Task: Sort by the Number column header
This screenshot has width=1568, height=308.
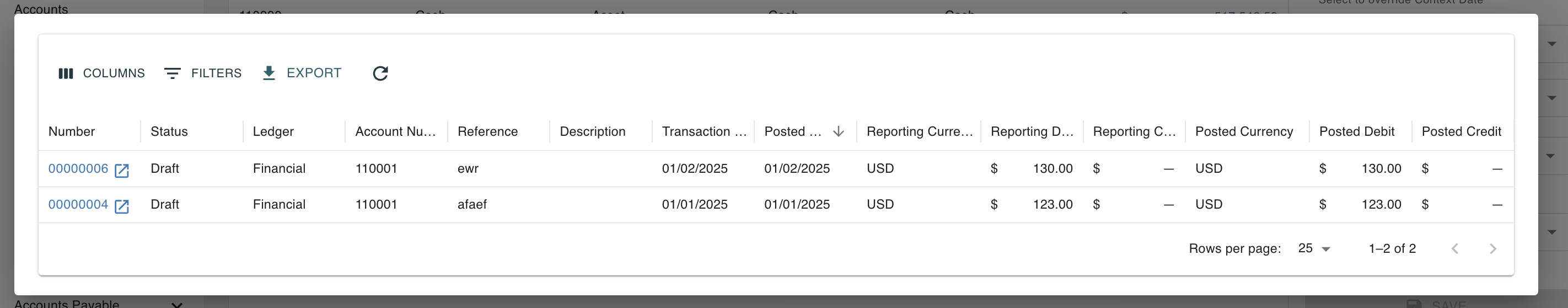Action: 72,132
